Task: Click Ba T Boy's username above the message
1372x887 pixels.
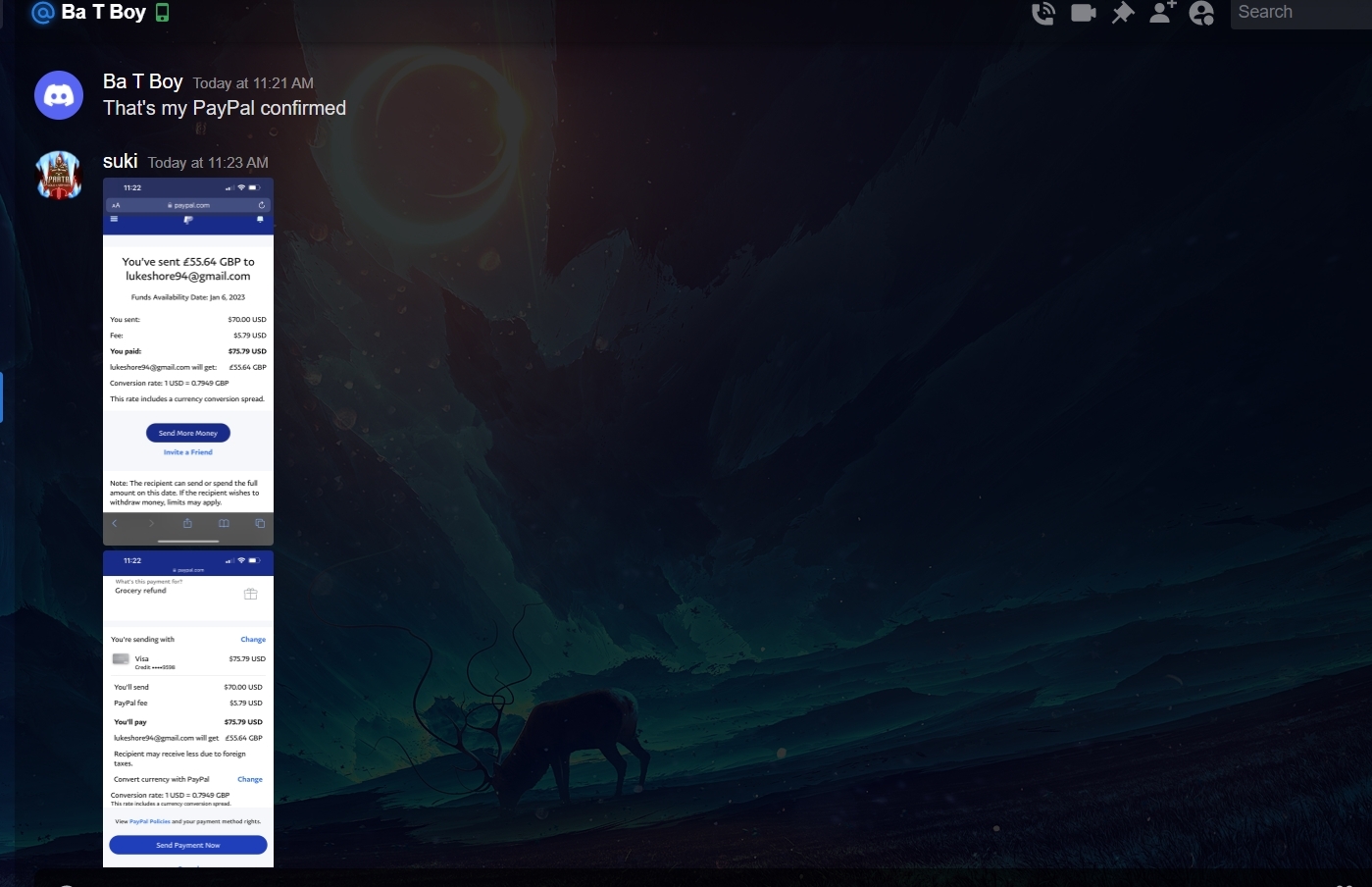Action: point(143,81)
